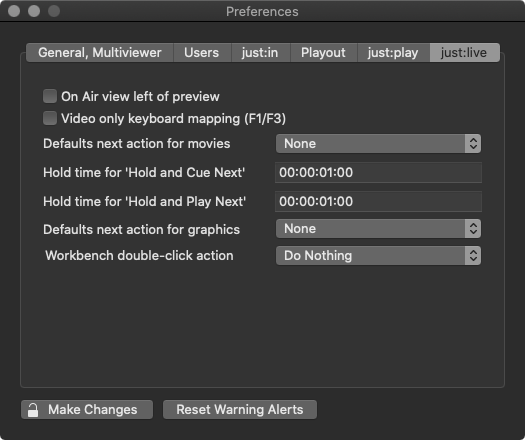Click 'Defaults next action for graphics' label
Viewport: 525px width, 440px height.
click(141, 230)
